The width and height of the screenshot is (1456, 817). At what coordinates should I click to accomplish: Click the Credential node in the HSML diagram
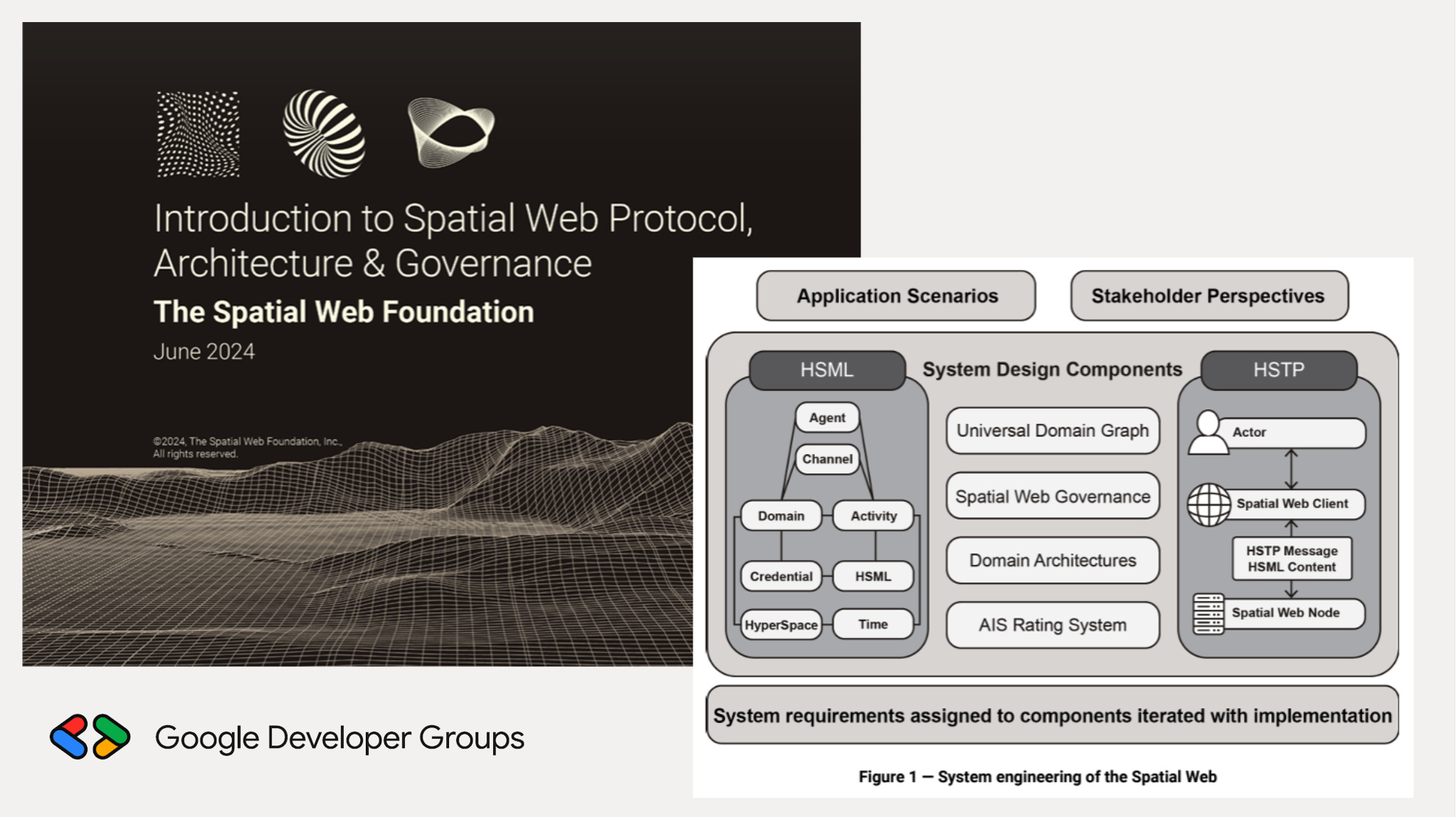coord(780,576)
